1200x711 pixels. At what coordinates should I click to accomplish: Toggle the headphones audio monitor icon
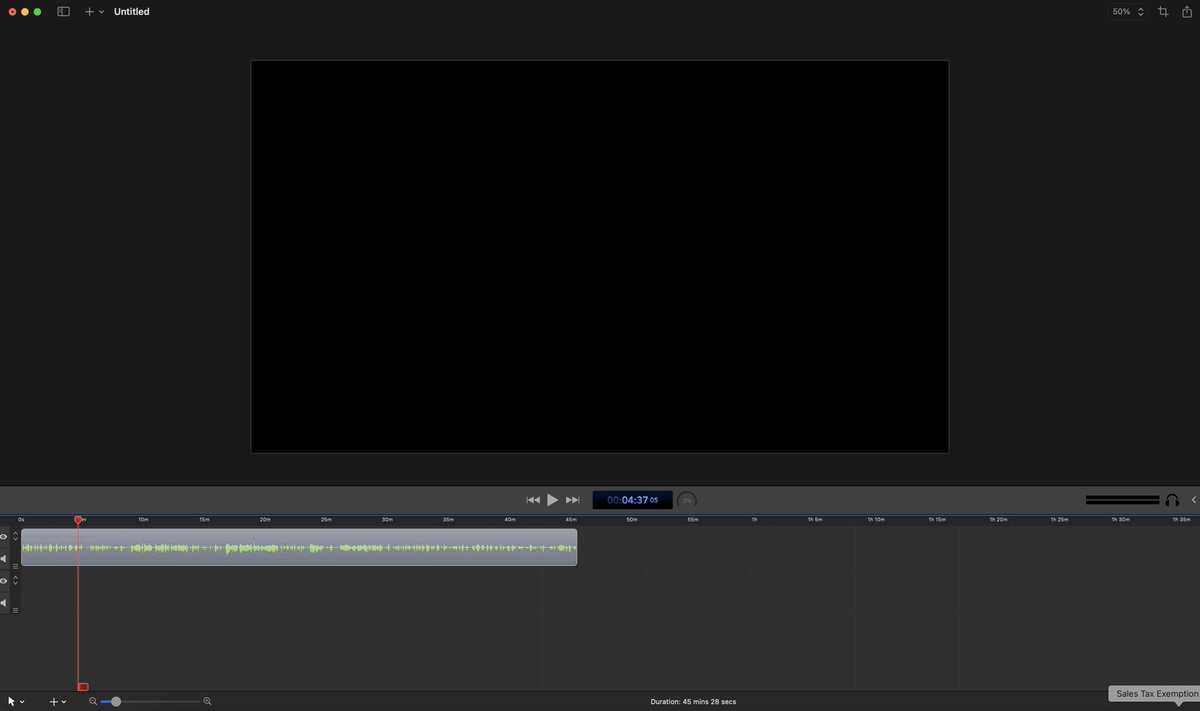(1172, 500)
